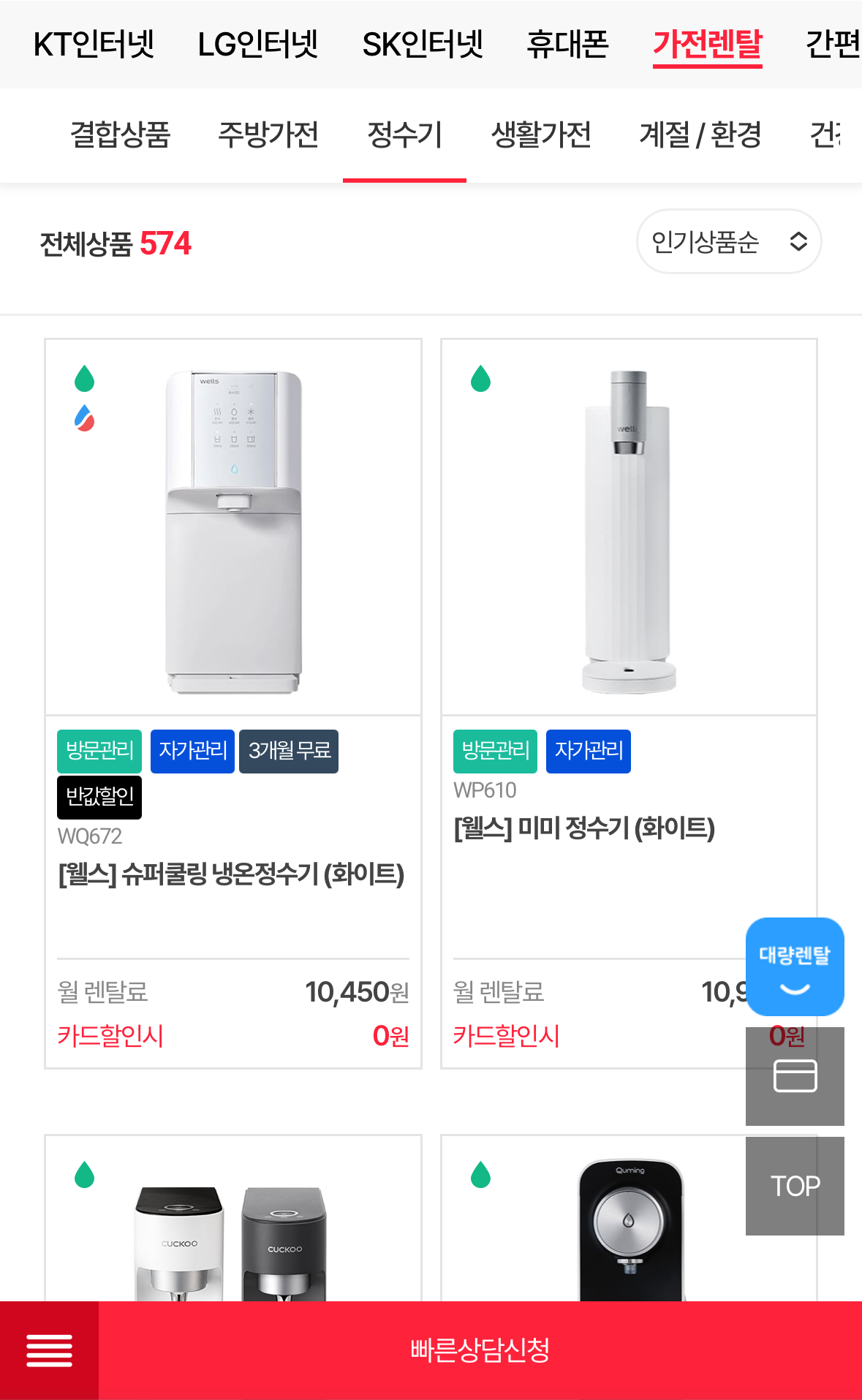Click the TOP scroll-to-top button
This screenshot has width=862, height=1400.
tap(795, 1186)
